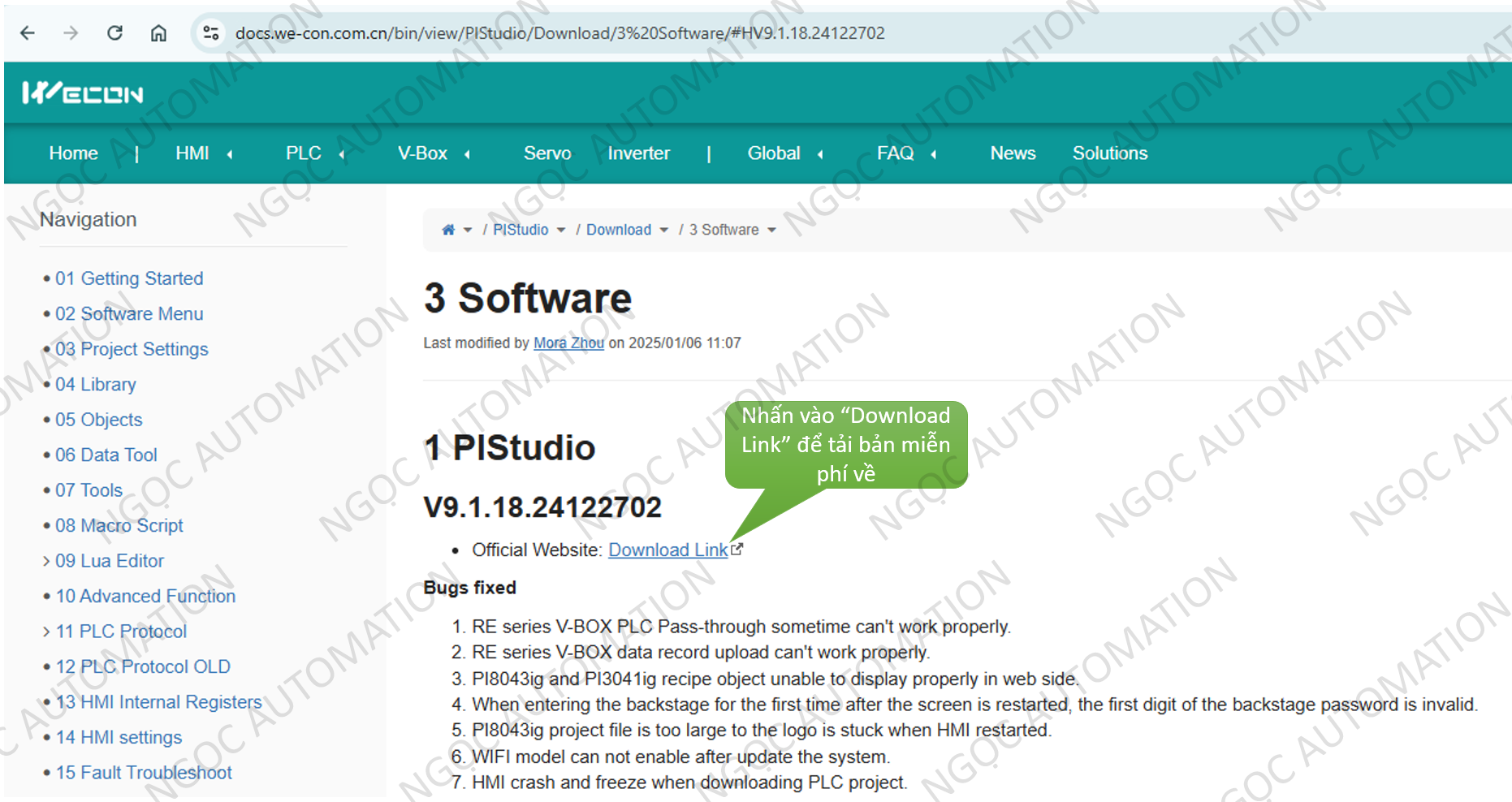
Task: Expand the HMI dropdown arrow
Action: tap(230, 154)
